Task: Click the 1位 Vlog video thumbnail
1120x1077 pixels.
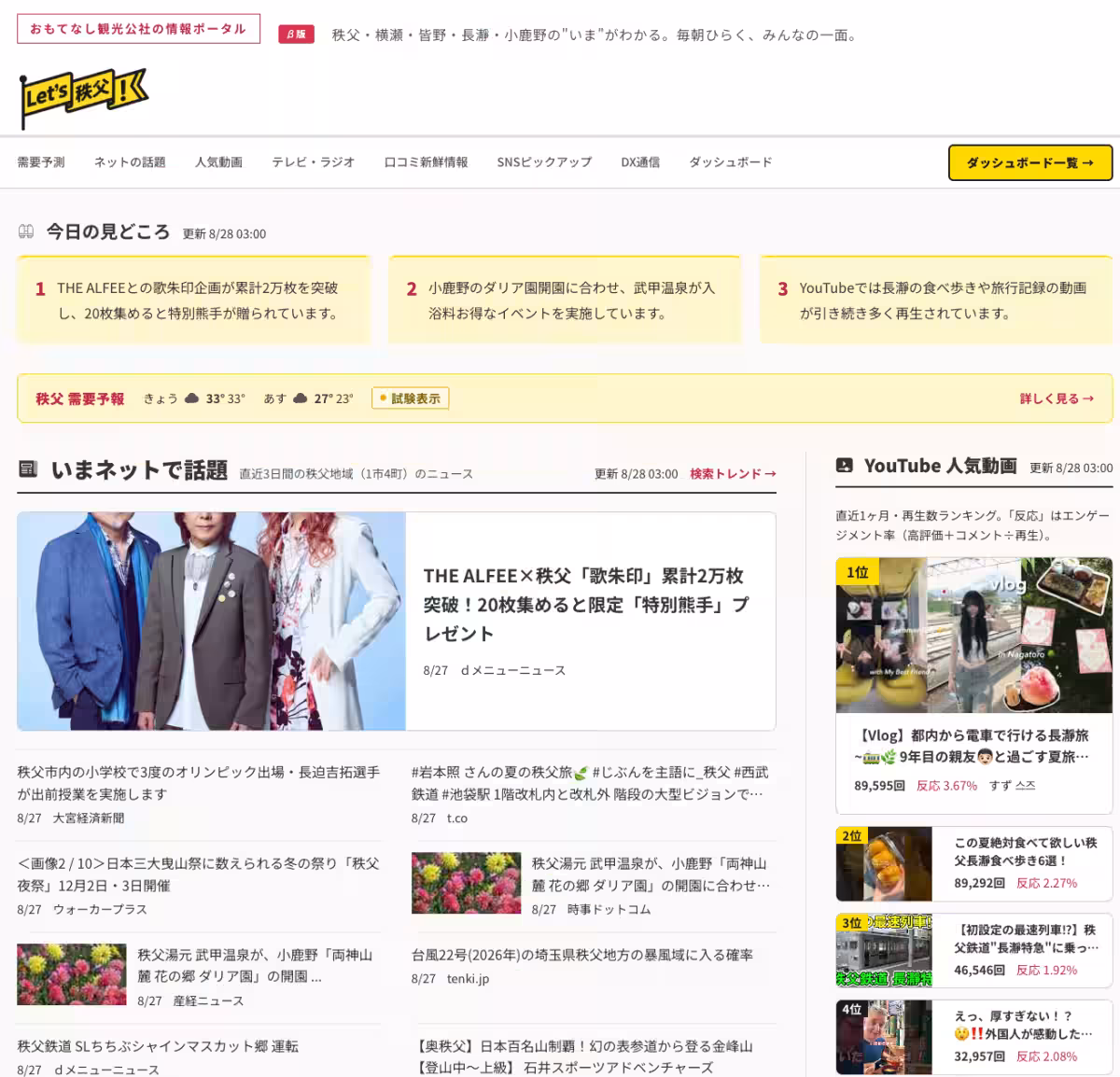Action: click(973, 636)
